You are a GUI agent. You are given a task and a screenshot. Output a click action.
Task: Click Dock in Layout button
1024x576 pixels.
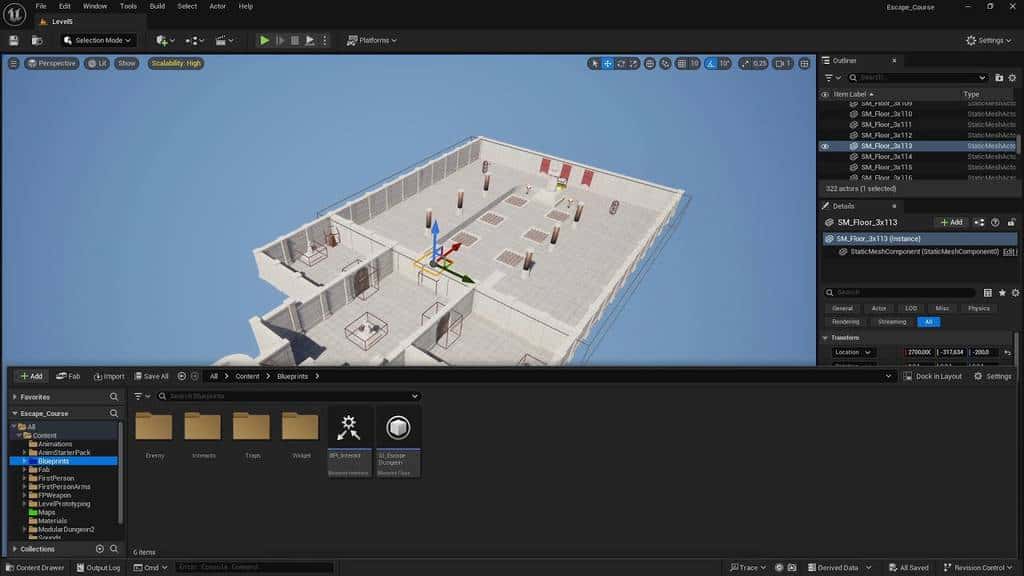click(x=933, y=377)
